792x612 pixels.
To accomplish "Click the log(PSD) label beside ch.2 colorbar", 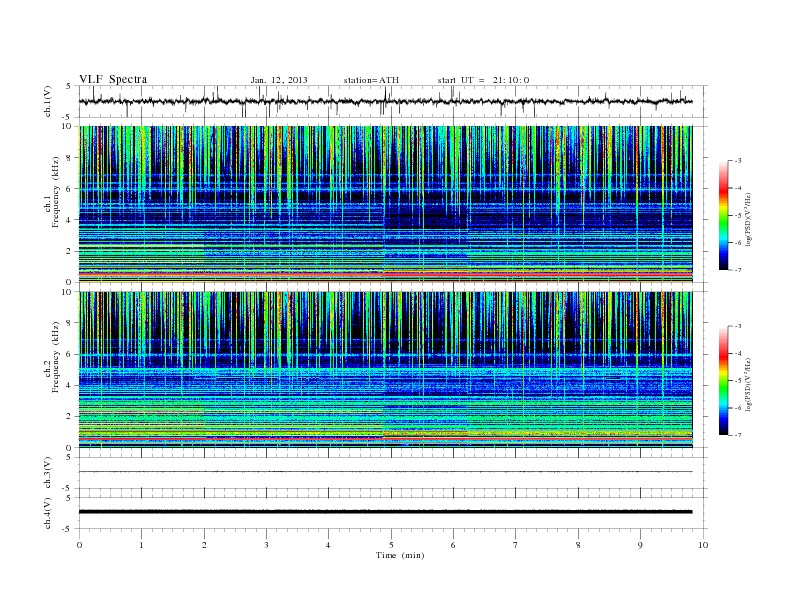I will point(748,384).
